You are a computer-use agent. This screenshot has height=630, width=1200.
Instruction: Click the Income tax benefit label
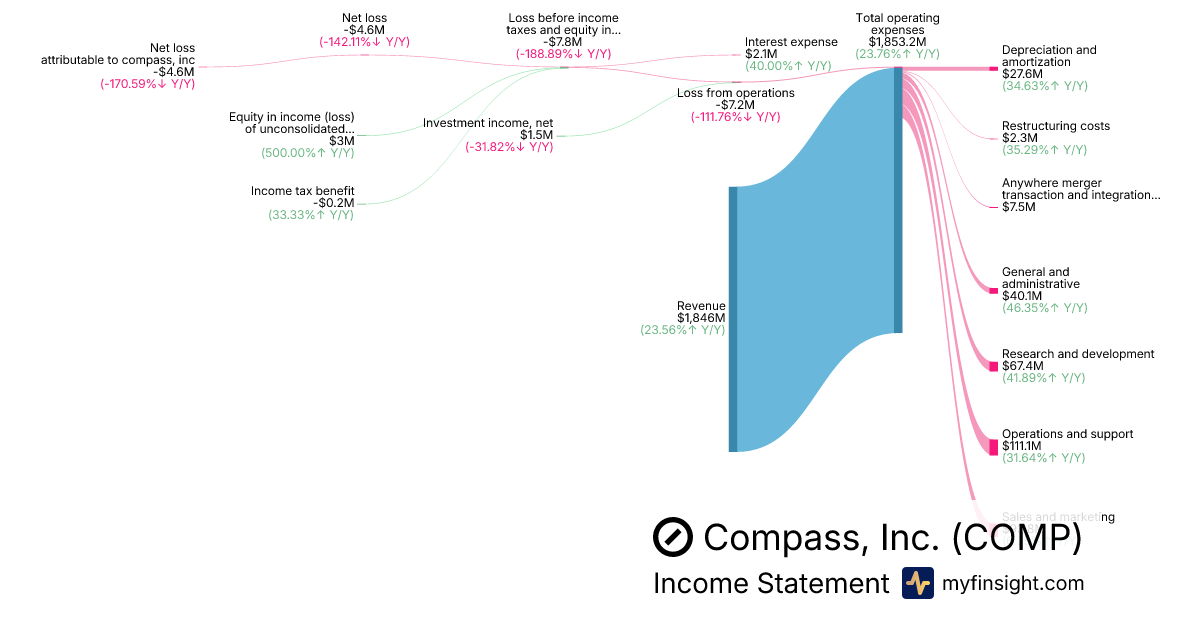click(302, 191)
